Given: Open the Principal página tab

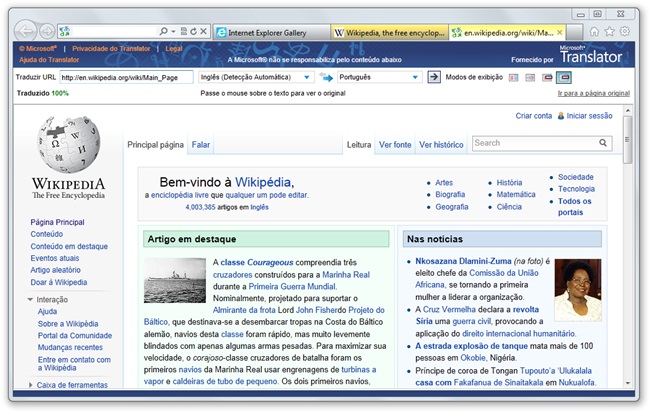Looking at the screenshot, I should (155, 145).
